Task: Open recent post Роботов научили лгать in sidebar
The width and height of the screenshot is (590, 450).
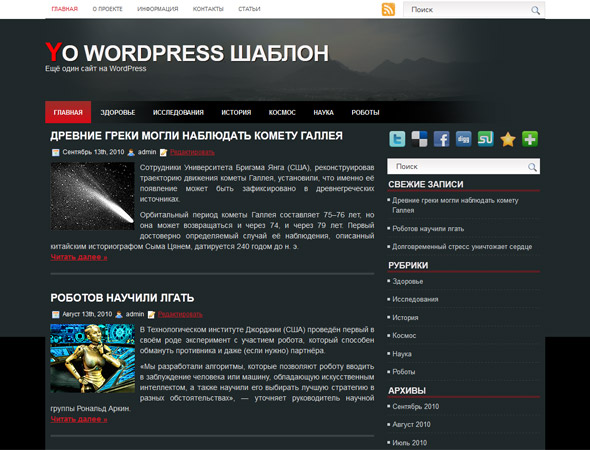Action: coord(428,229)
